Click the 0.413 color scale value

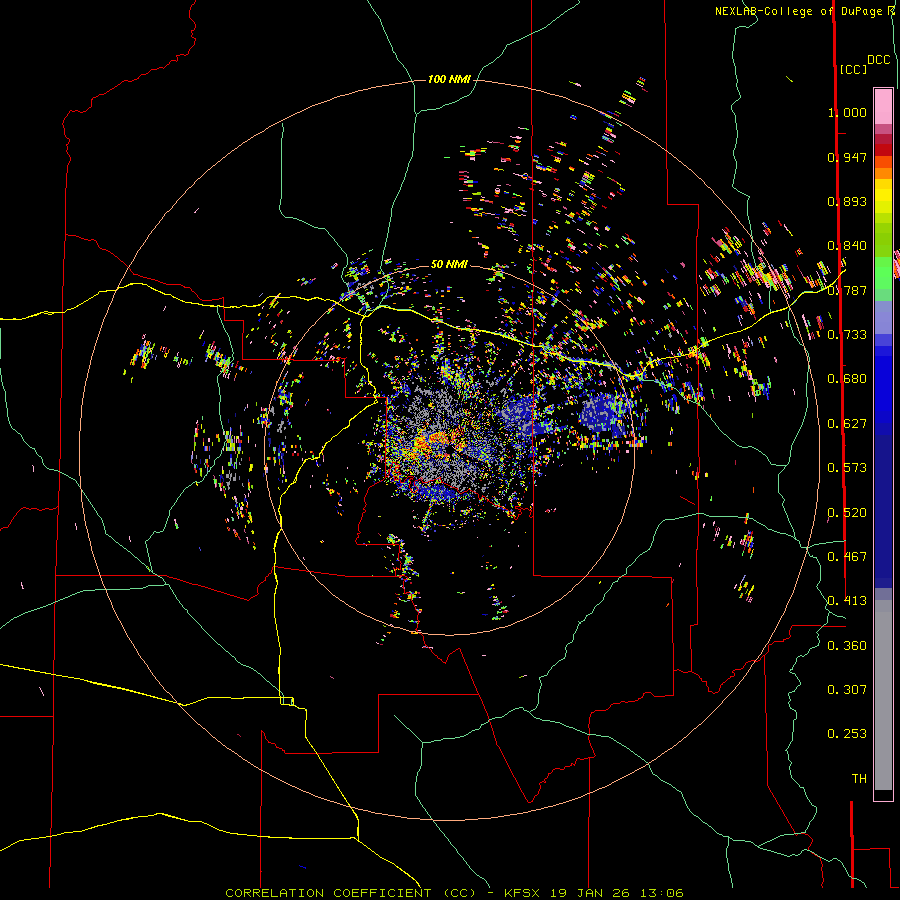click(x=847, y=601)
